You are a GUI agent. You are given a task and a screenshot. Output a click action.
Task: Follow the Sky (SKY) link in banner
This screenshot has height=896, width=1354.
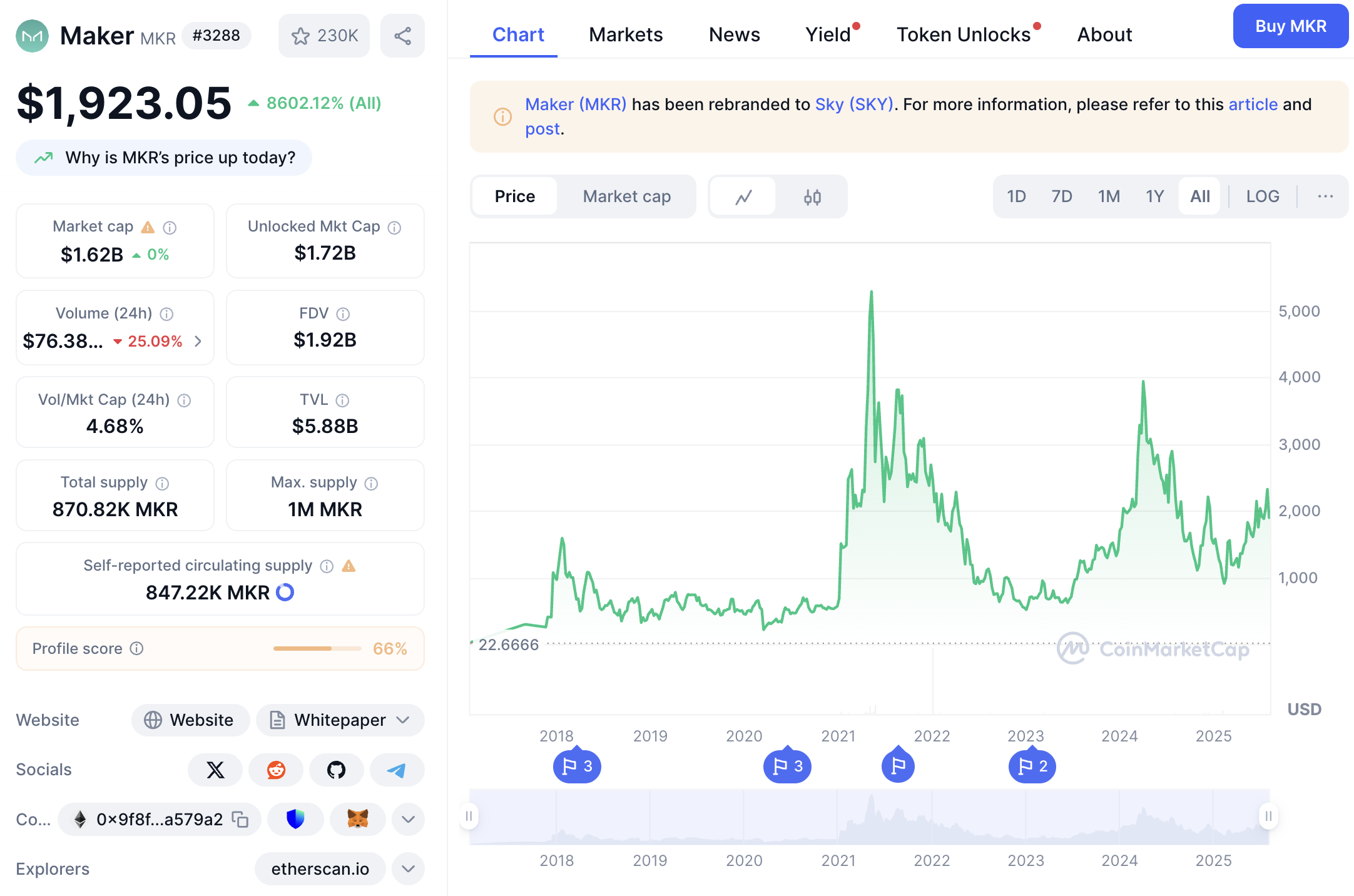click(x=854, y=104)
